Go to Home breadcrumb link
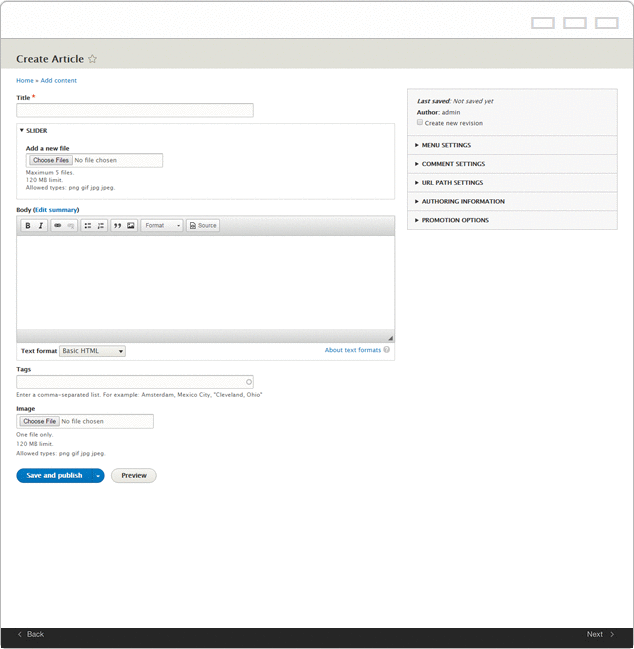This screenshot has height=649, width=634. point(25,80)
